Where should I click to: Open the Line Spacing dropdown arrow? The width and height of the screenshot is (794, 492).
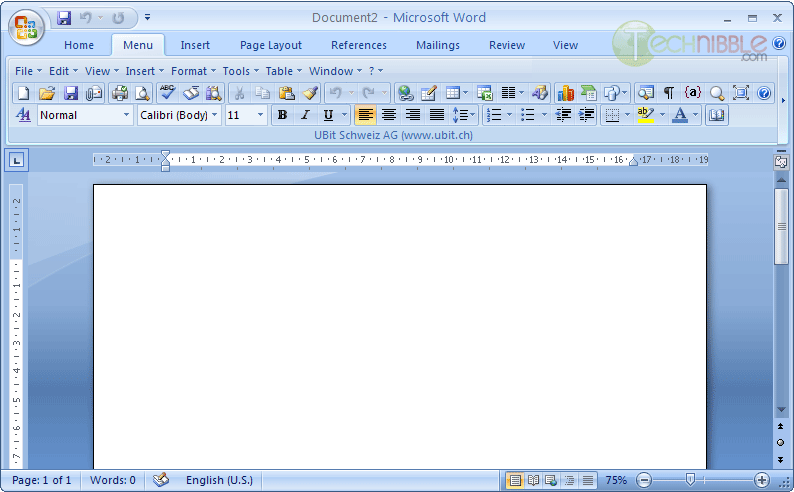tap(472, 115)
